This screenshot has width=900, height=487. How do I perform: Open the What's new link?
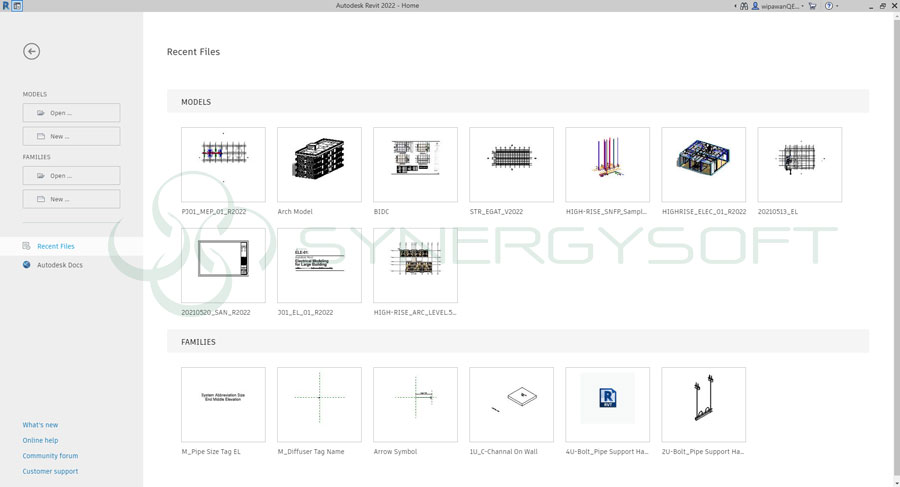[x=40, y=425]
